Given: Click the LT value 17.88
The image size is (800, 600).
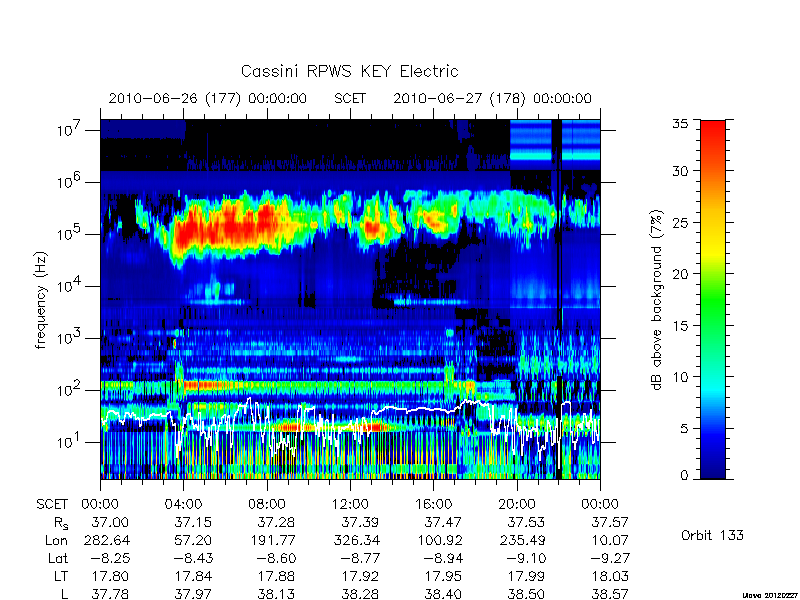Looking at the screenshot, I should click(x=276, y=576).
